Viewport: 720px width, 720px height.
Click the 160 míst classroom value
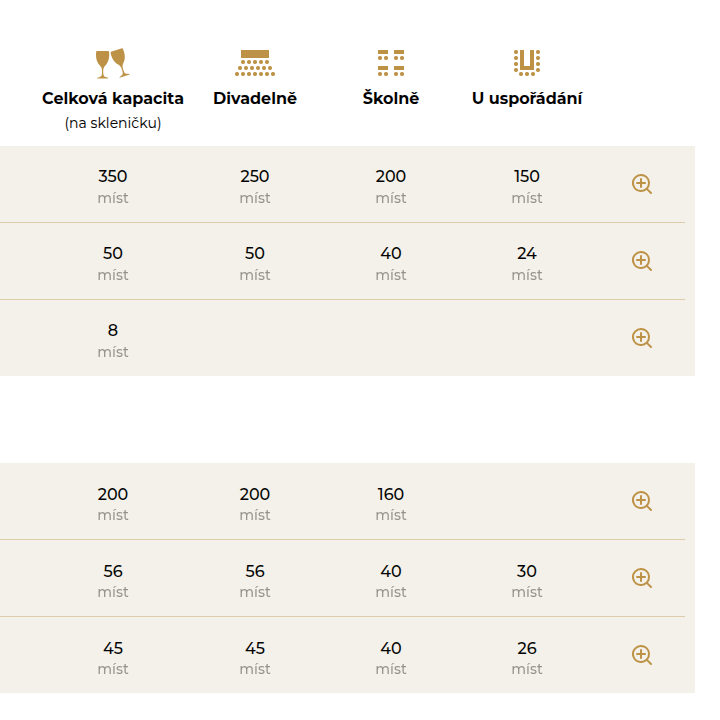[391, 502]
